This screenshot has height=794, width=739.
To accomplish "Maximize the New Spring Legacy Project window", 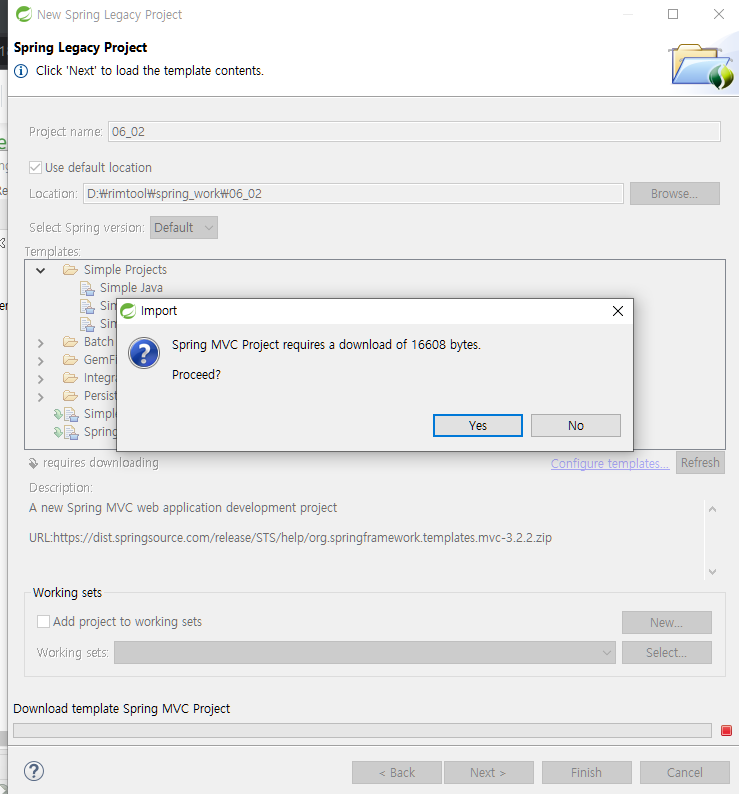I will coord(673,14).
